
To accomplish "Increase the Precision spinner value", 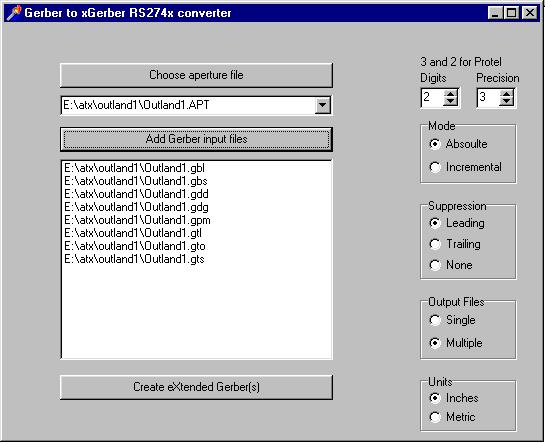I will click(506, 94).
